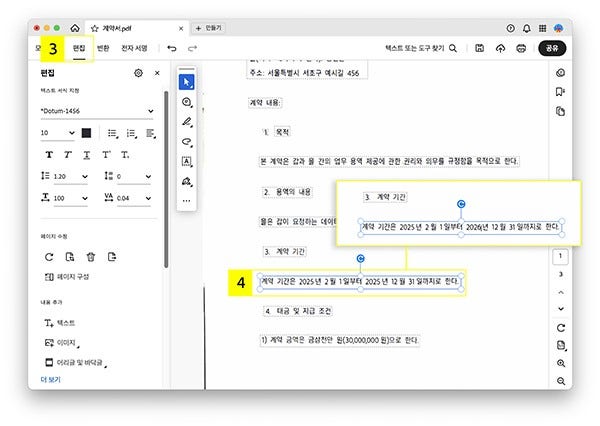Viewport: 600px width, 426px height.
Task: Open edit panel settings gear
Action: [139, 73]
